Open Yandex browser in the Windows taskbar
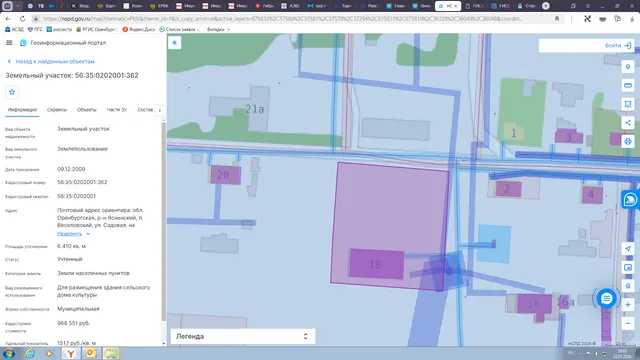Viewport: 640px width, 360px height. coord(71,353)
